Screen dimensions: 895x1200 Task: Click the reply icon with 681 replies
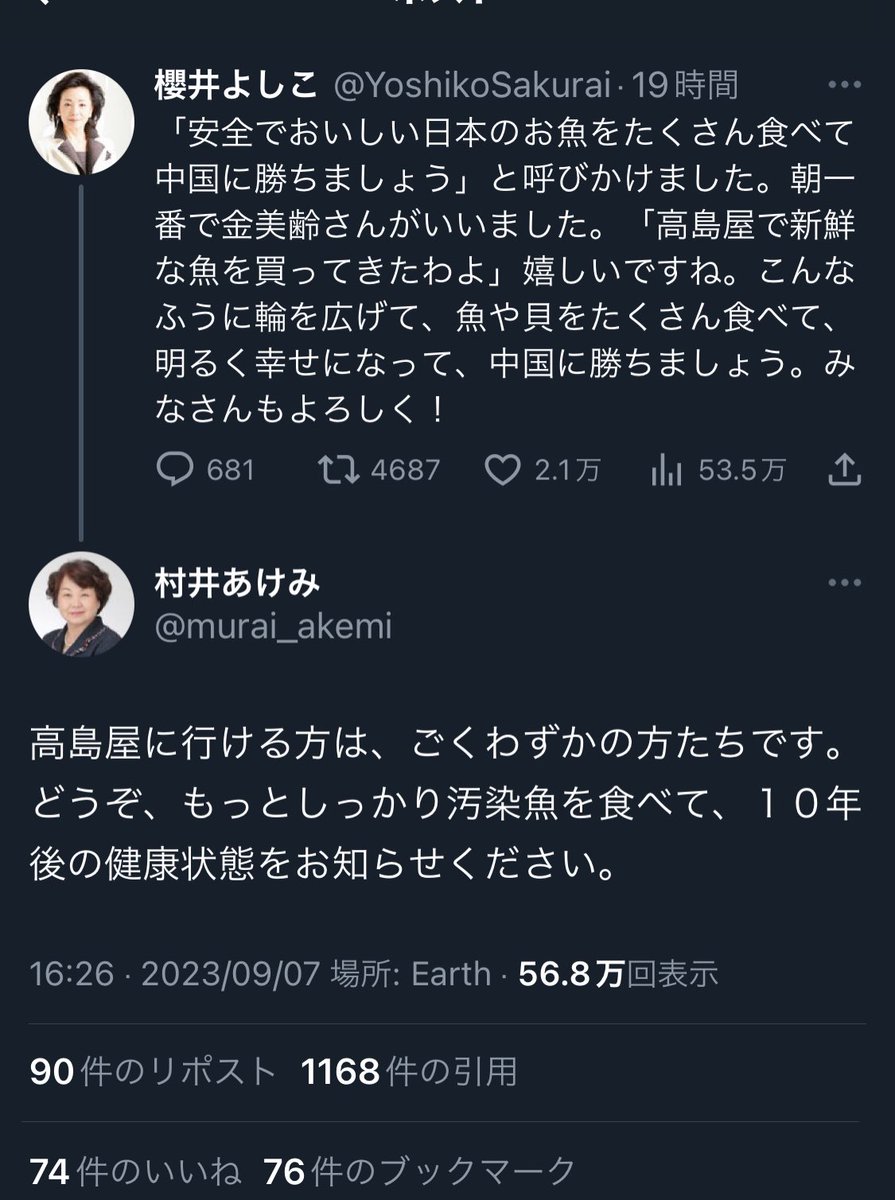tap(175, 468)
